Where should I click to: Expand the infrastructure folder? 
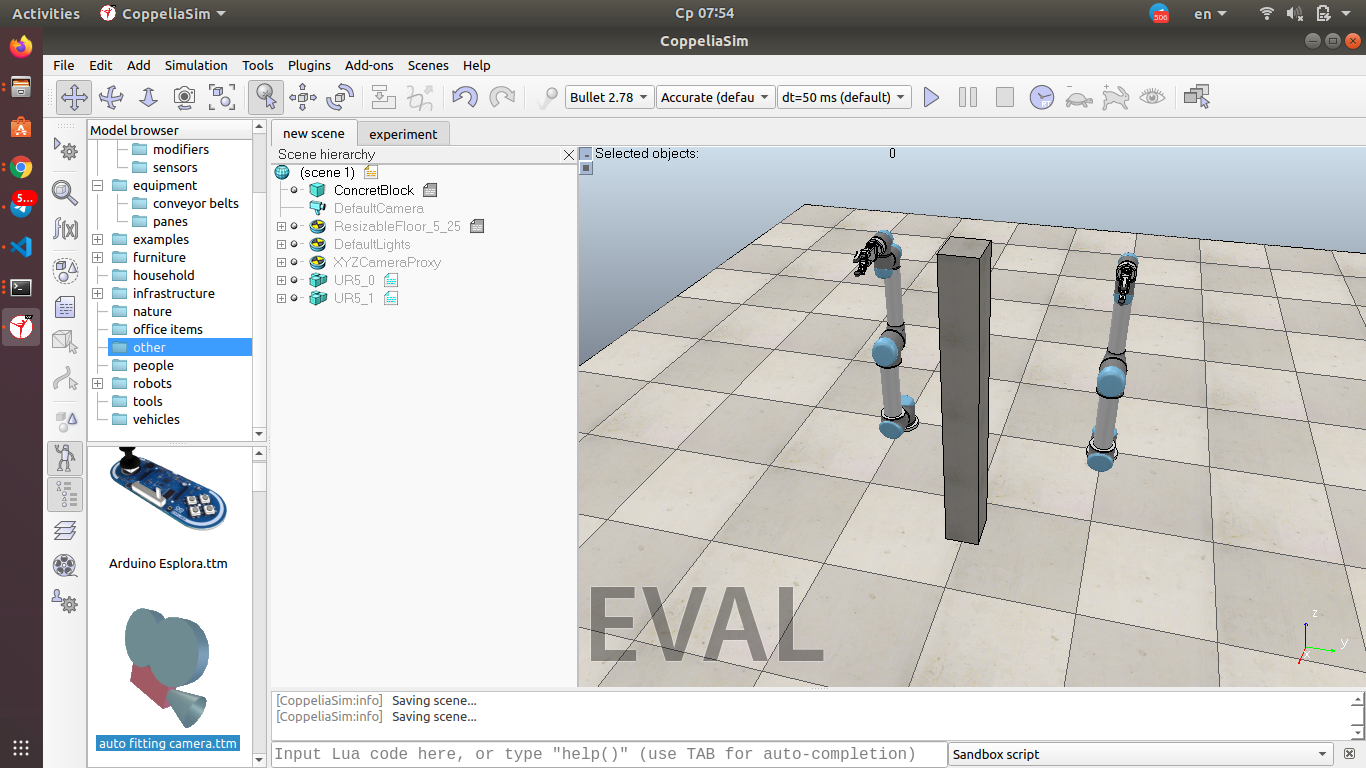(x=97, y=293)
